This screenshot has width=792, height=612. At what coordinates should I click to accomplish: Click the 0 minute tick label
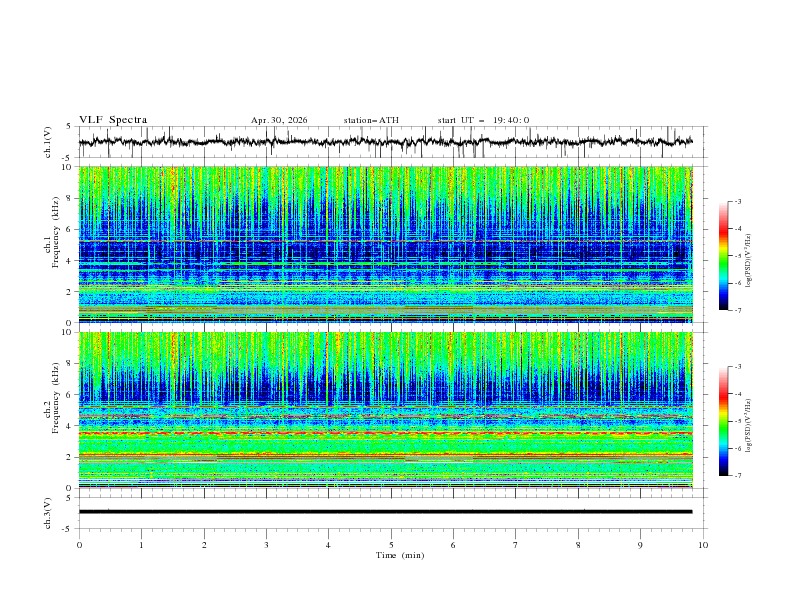point(79,545)
